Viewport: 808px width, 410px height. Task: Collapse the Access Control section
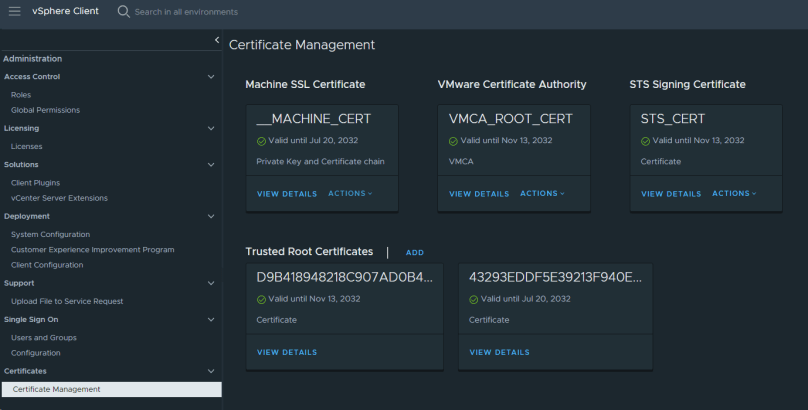(x=210, y=77)
